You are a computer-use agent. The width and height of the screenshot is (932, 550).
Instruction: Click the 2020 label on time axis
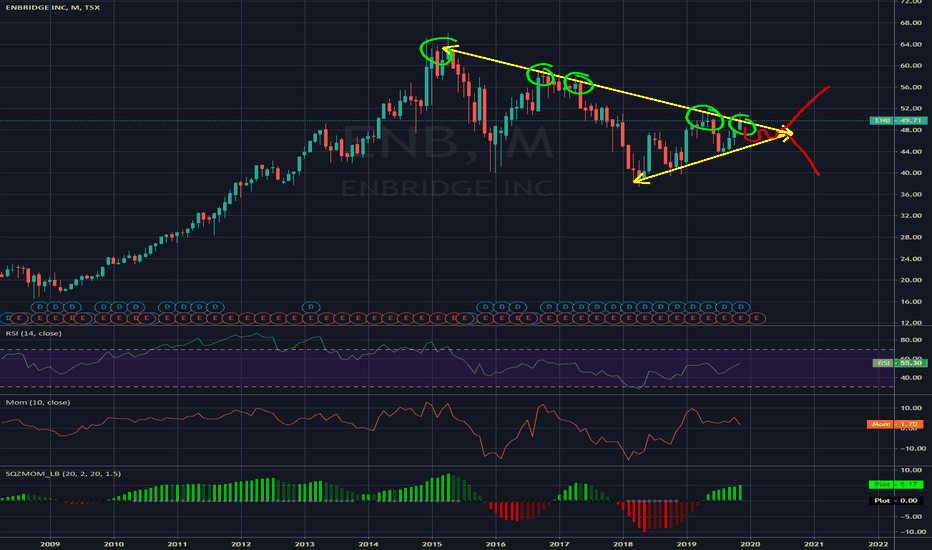pos(750,544)
